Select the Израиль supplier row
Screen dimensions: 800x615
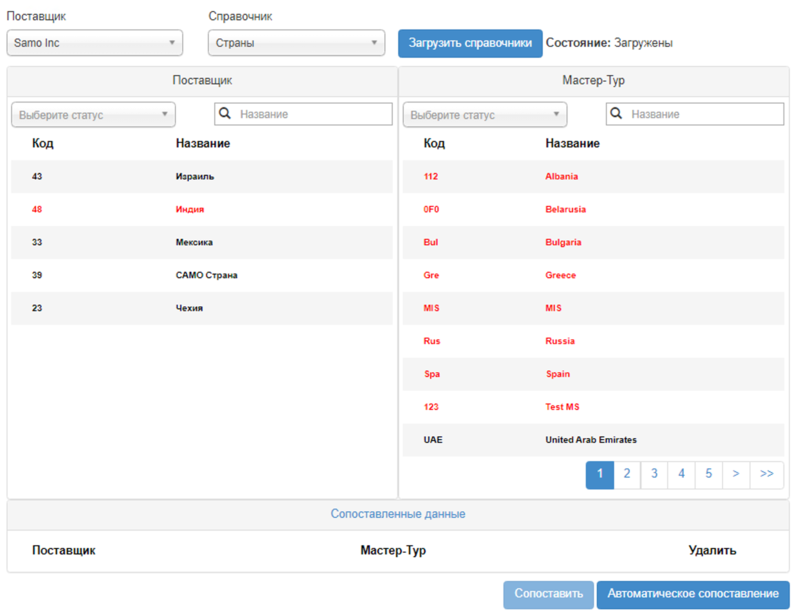coord(201,176)
